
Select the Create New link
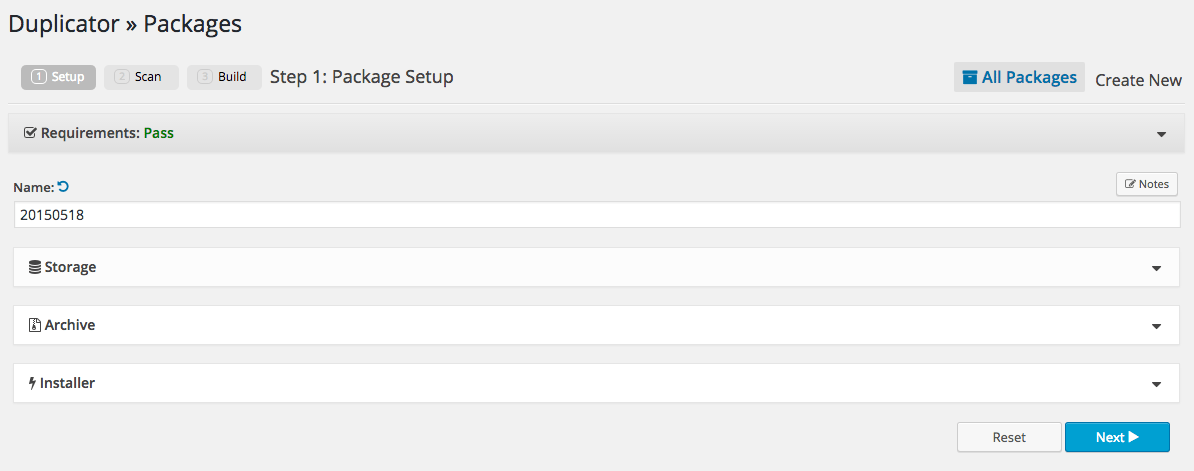pyautogui.click(x=1138, y=80)
